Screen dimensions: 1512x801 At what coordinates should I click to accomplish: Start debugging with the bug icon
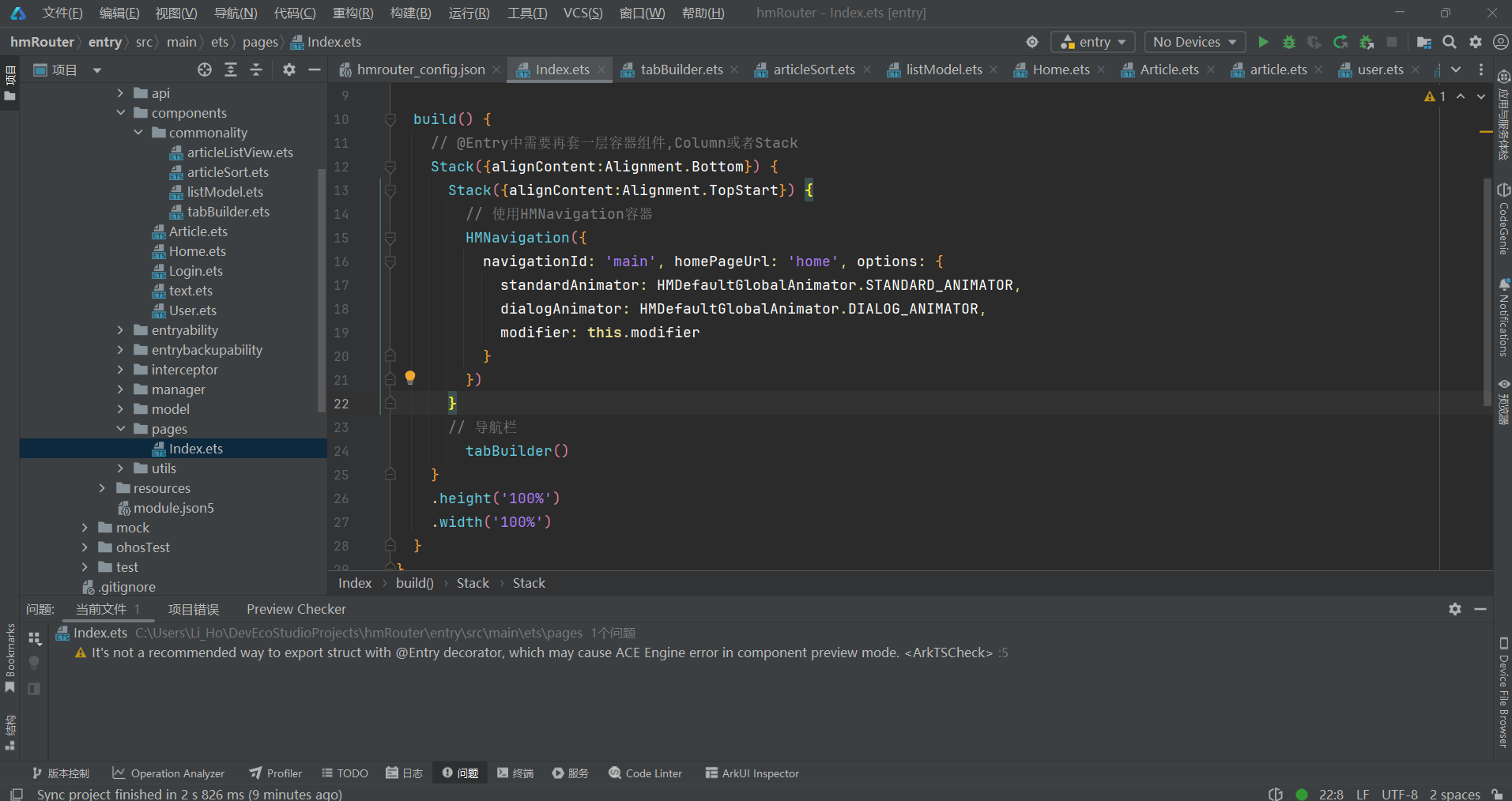1288,42
